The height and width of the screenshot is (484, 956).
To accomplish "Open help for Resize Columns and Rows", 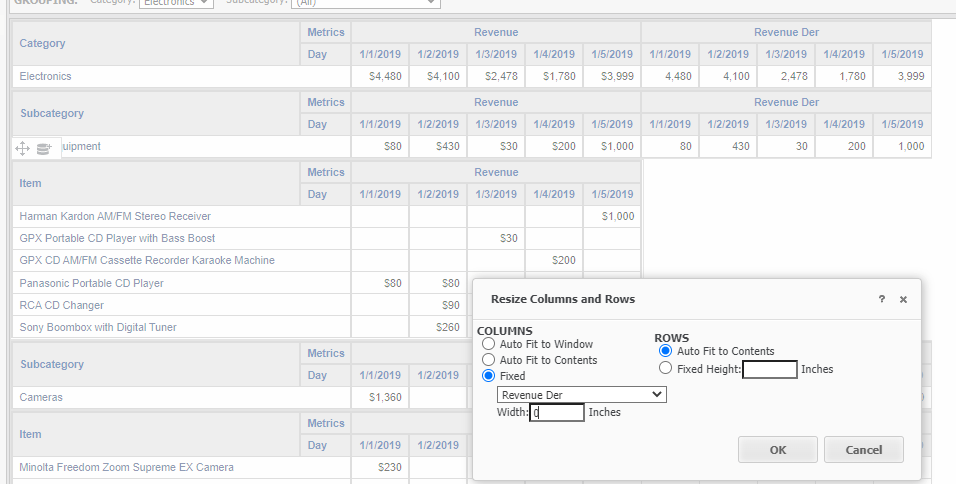I will pyautogui.click(x=882, y=299).
